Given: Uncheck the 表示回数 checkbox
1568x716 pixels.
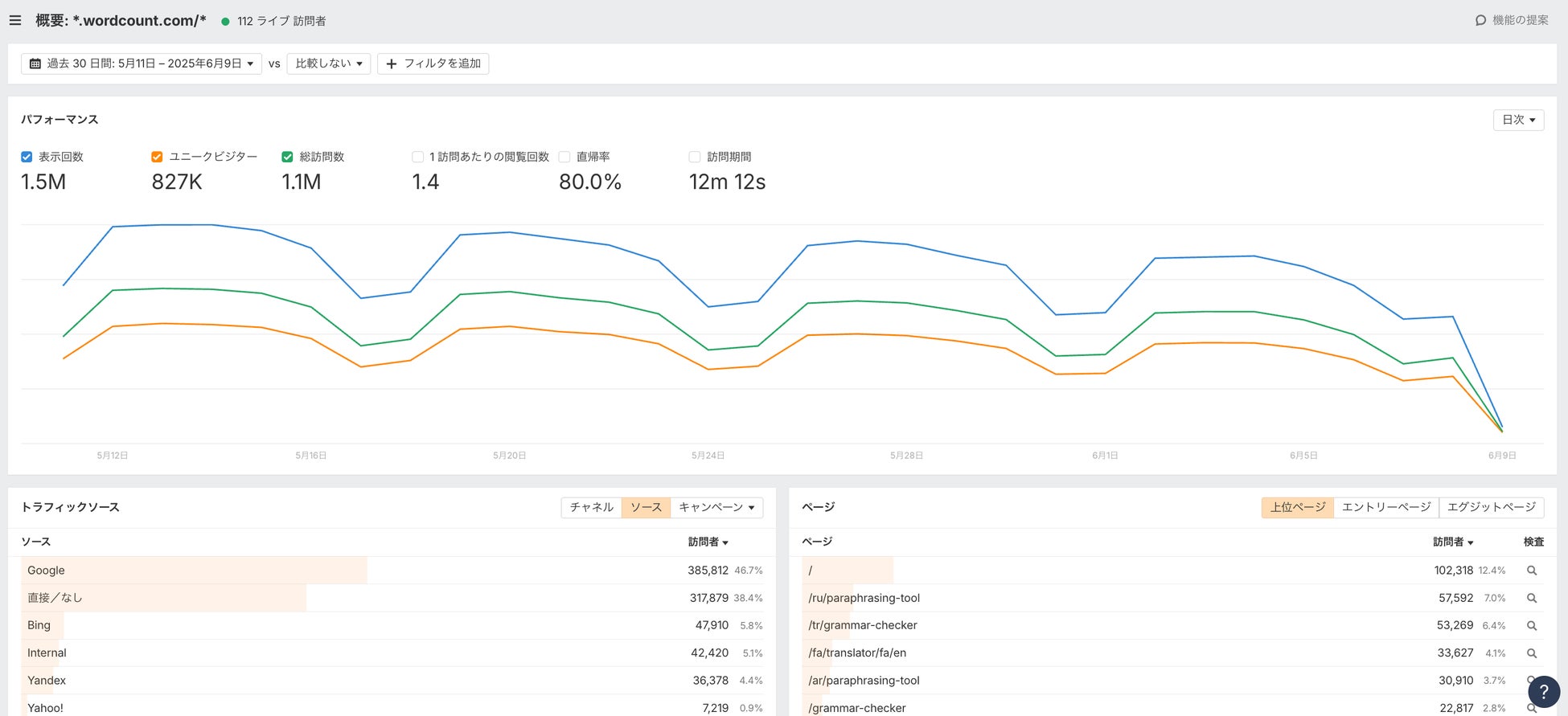Looking at the screenshot, I should point(27,157).
